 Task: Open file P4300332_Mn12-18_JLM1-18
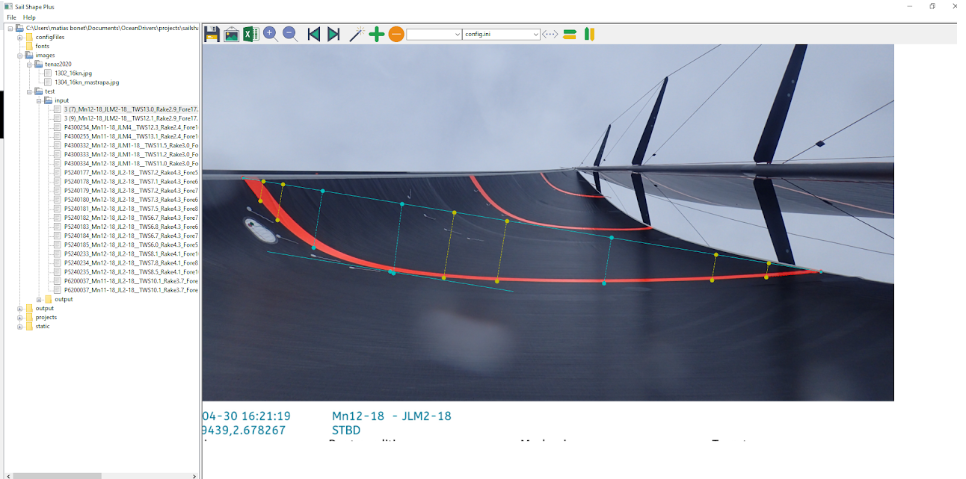[130, 145]
